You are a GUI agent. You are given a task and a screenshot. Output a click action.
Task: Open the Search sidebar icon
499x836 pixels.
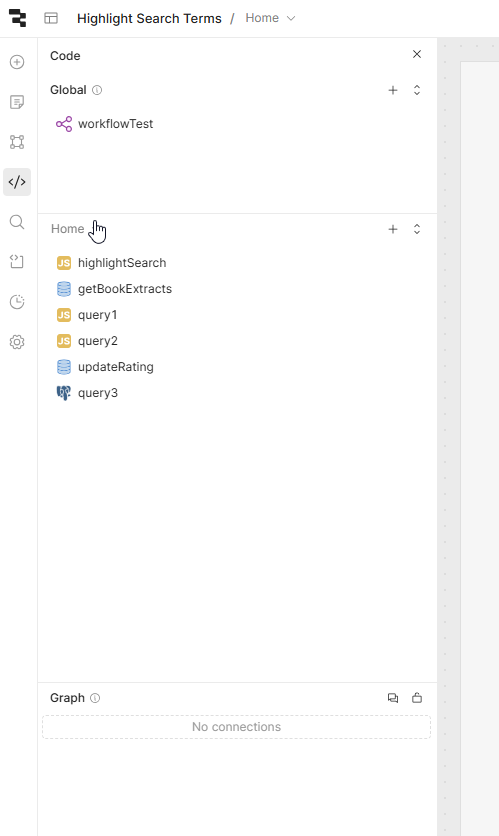[17, 222]
